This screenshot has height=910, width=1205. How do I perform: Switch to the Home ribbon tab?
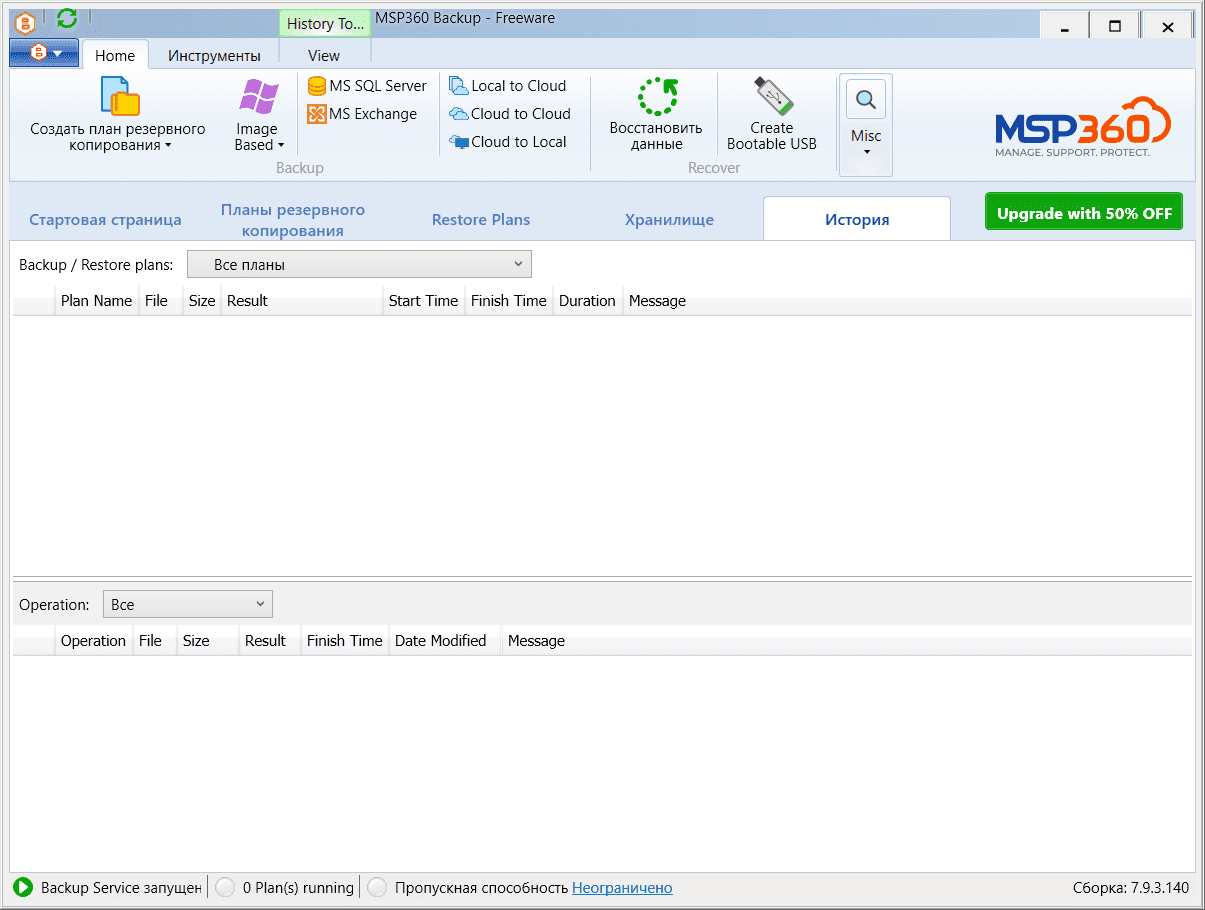point(115,55)
